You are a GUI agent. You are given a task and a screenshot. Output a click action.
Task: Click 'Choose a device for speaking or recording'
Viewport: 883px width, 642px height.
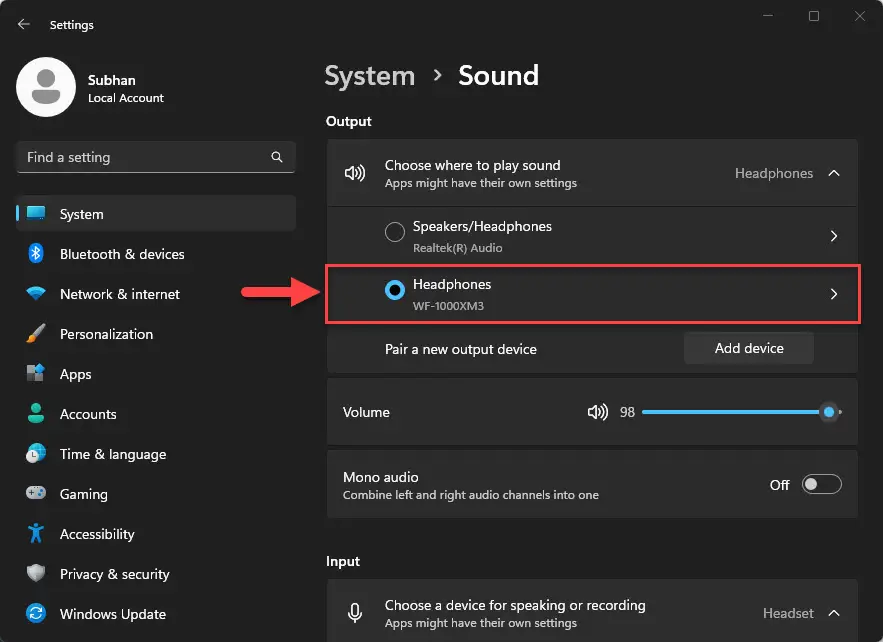click(515, 605)
